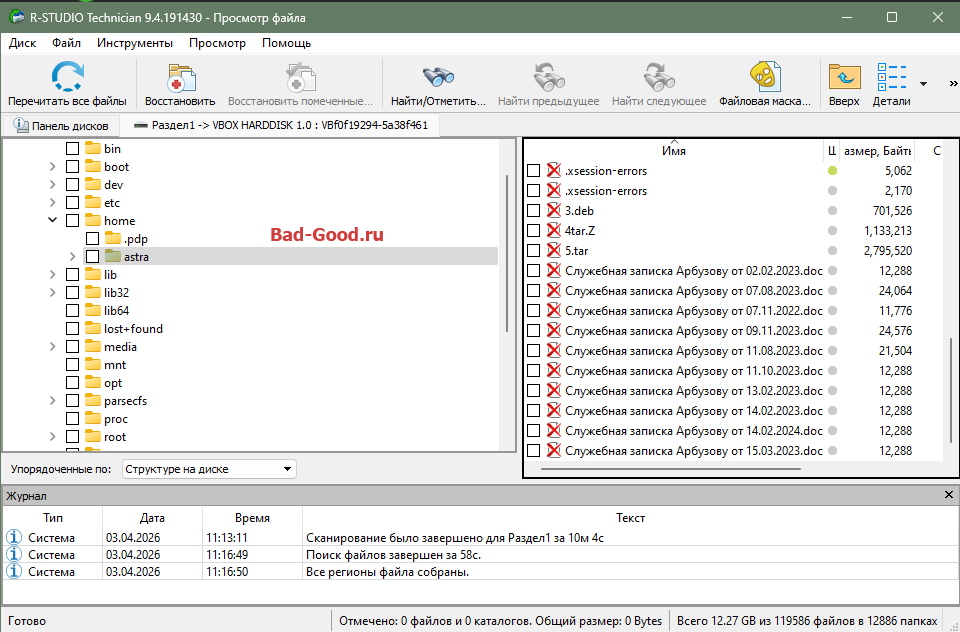Open Найти/Отметить binoculars search tool

coord(438,78)
